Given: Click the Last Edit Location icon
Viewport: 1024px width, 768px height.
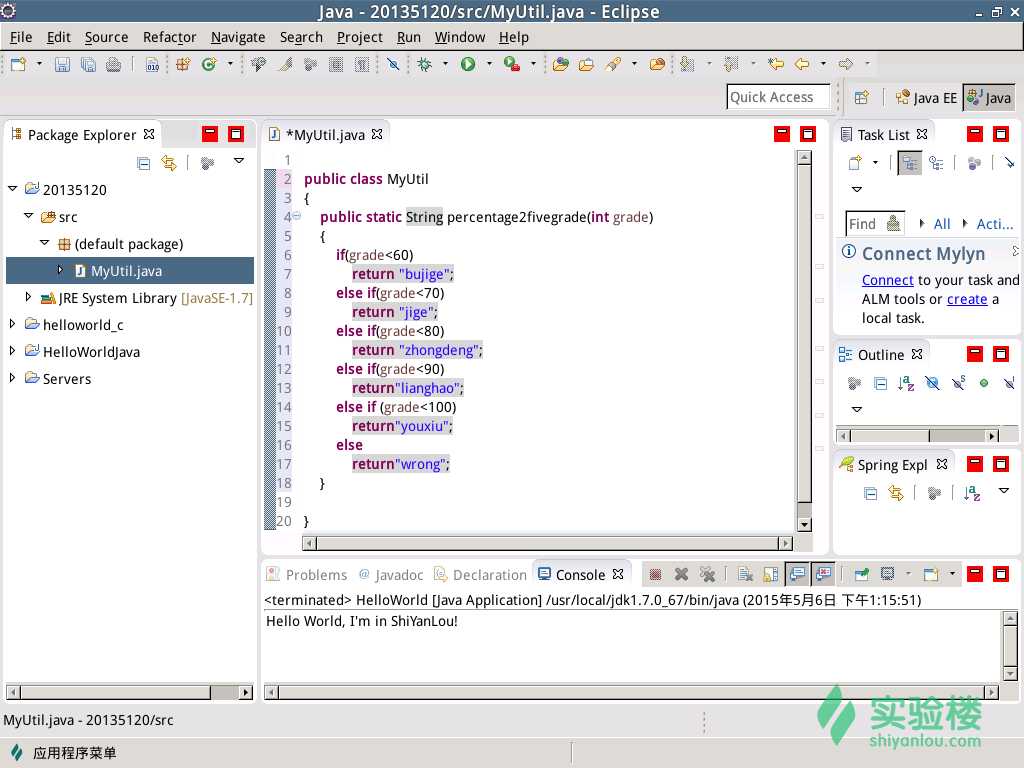Looking at the screenshot, I should (x=776, y=64).
